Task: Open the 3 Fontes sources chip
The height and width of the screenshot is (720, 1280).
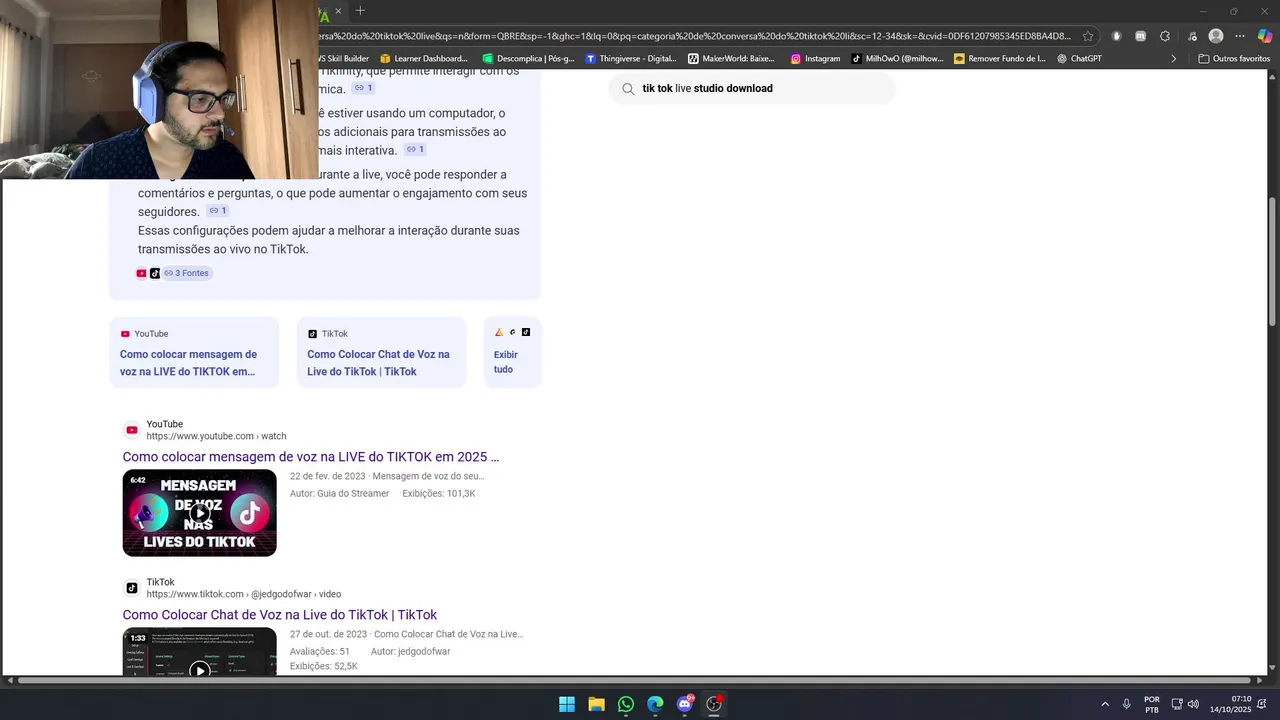Action: pyautogui.click(x=186, y=273)
